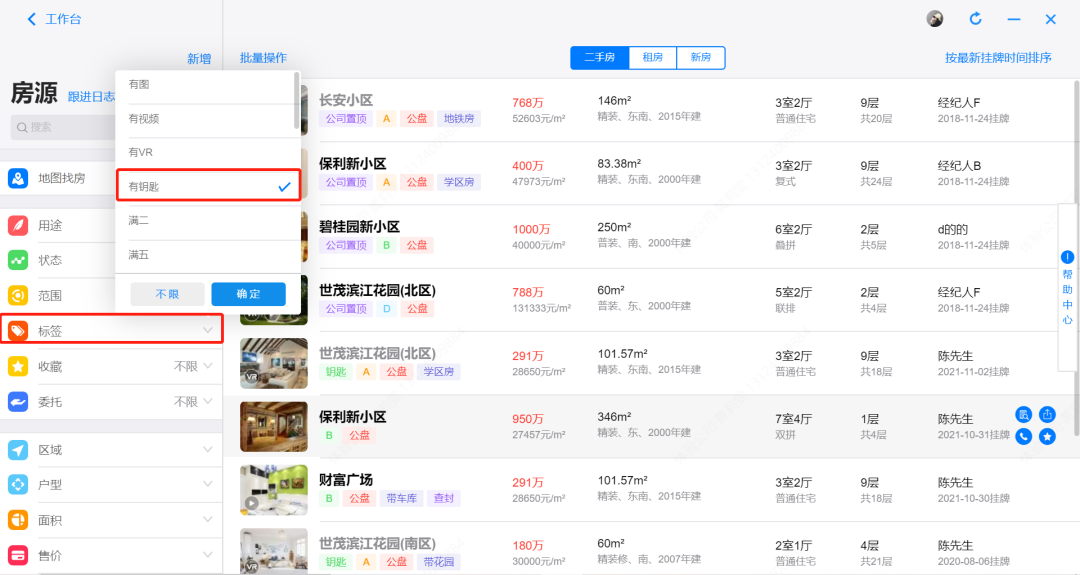Screen dimensions: 1080x575
Task: Click the favorite star icon on 950万 row
Action: tap(1047, 436)
